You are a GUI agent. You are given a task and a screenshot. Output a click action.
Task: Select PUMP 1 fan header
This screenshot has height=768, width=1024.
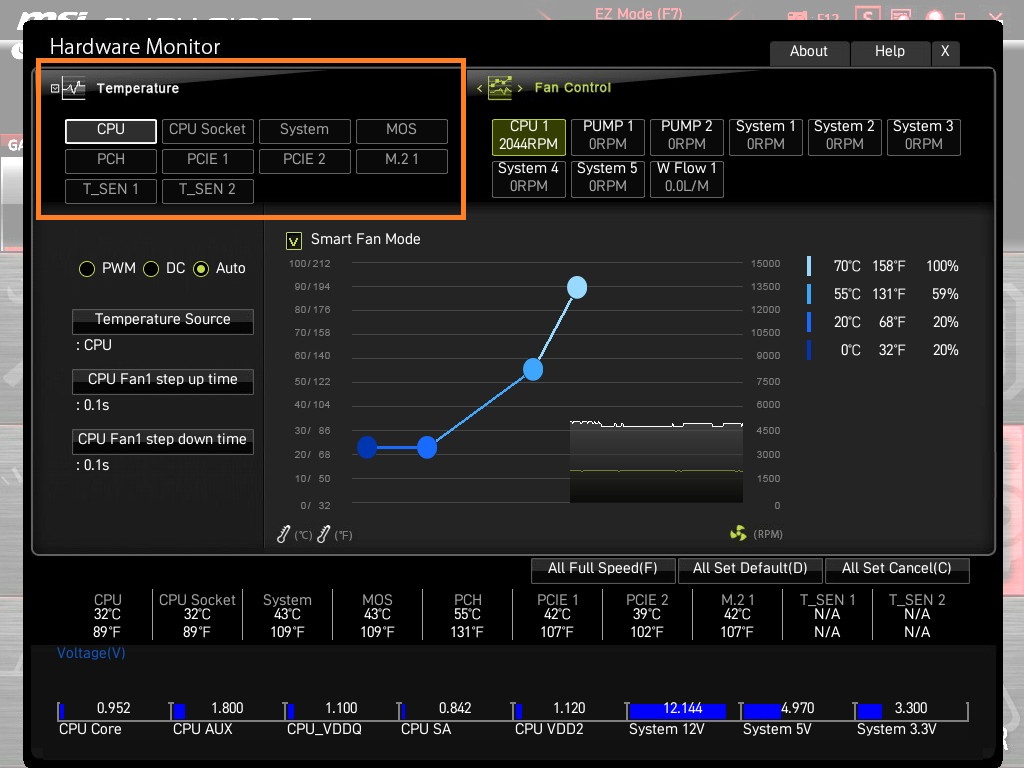click(x=608, y=136)
